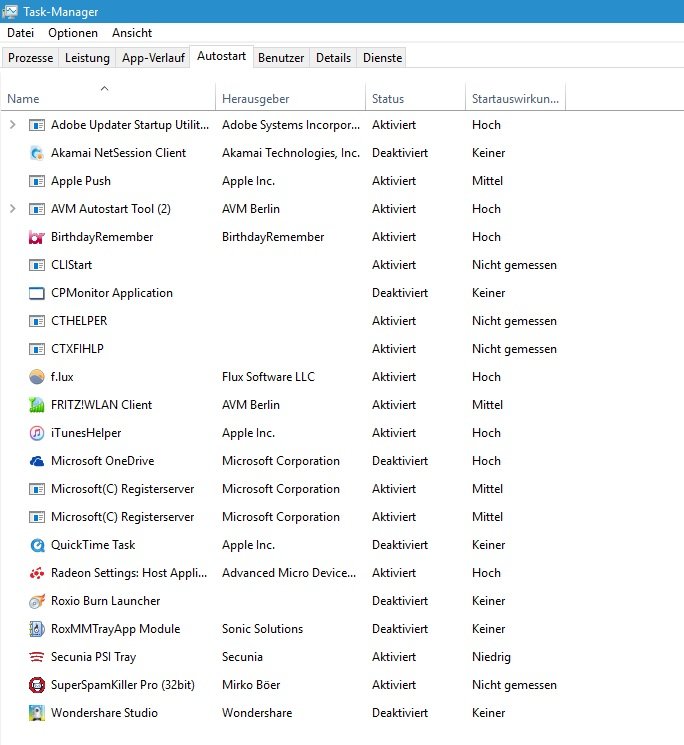
Task: Click the Adobe Updater Startup Utility icon
Action: tap(37, 125)
